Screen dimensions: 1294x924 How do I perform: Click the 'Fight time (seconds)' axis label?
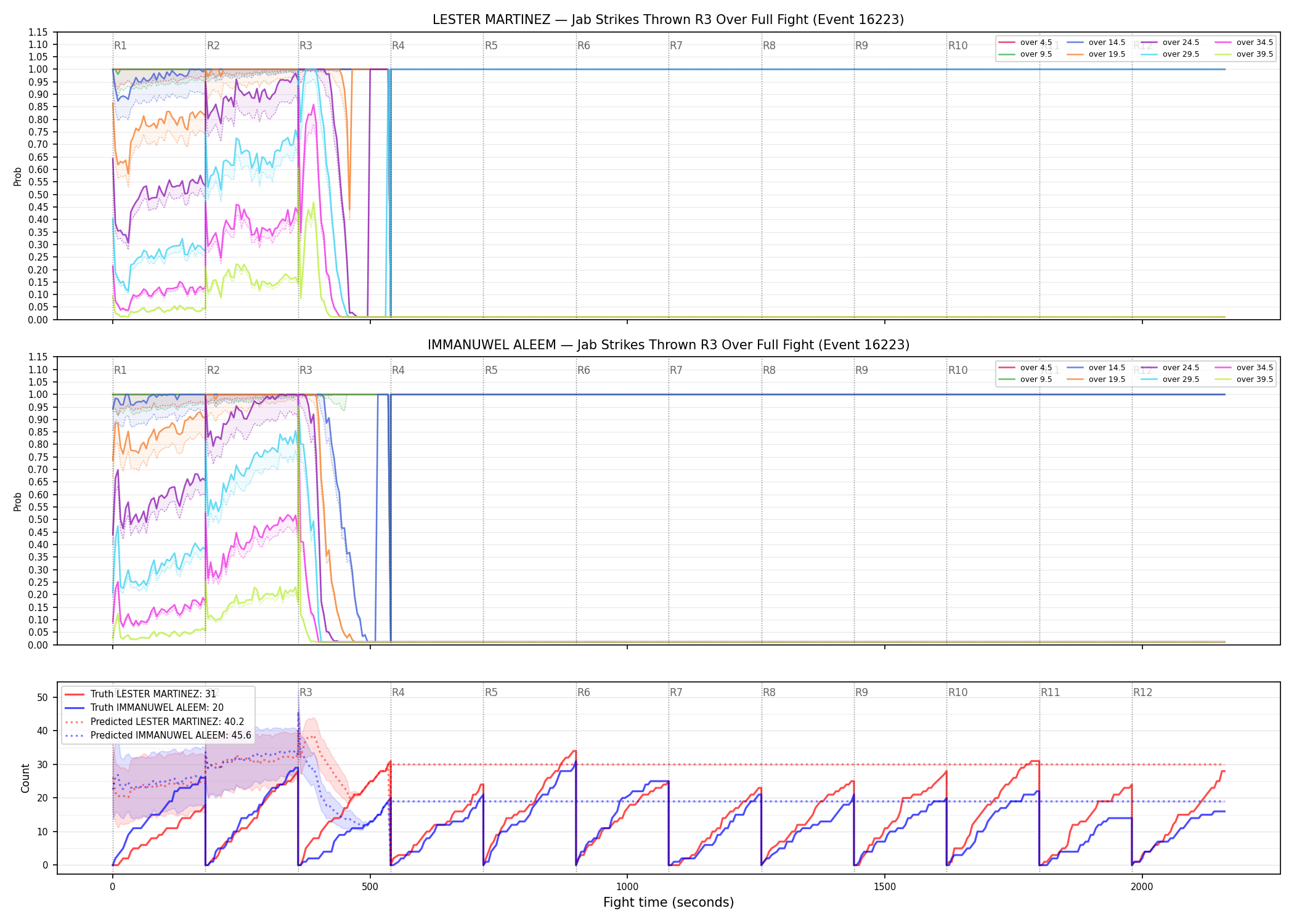[x=669, y=902]
